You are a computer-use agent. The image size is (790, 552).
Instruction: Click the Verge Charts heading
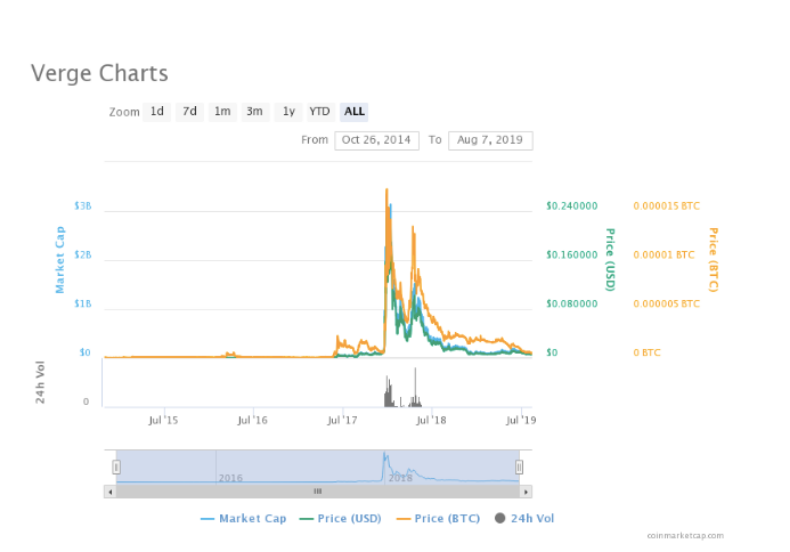(x=99, y=74)
